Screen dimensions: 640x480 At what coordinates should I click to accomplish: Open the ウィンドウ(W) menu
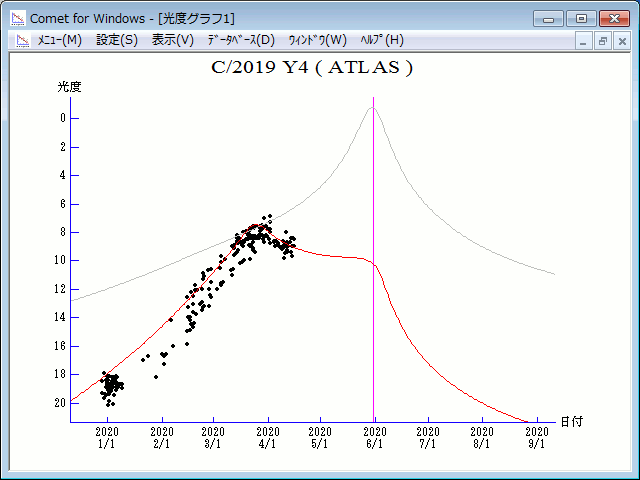pos(318,40)
